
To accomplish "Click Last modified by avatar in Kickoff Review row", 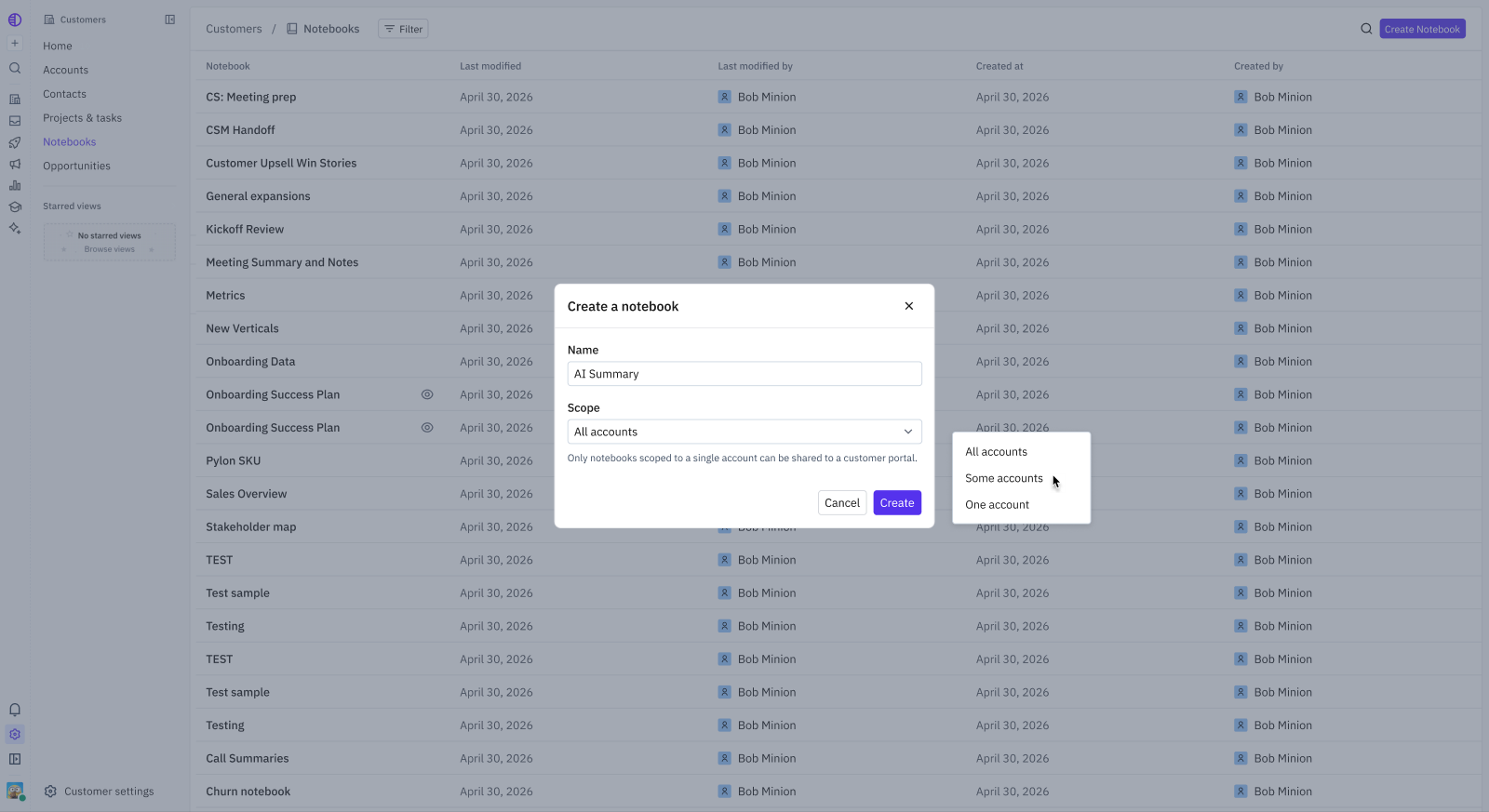I will [724, 229].
